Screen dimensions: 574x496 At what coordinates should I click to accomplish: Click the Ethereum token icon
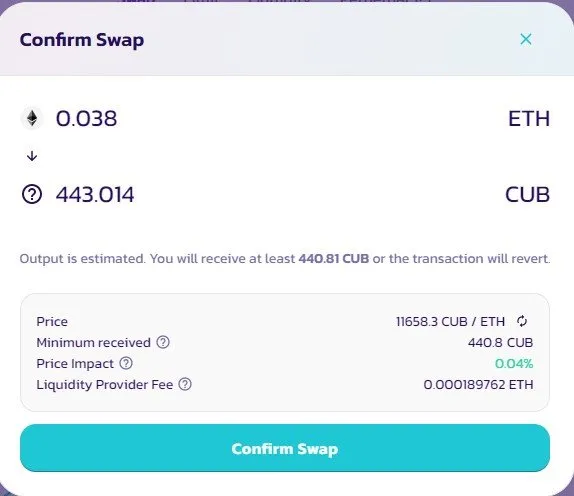[x=32, y=119]
